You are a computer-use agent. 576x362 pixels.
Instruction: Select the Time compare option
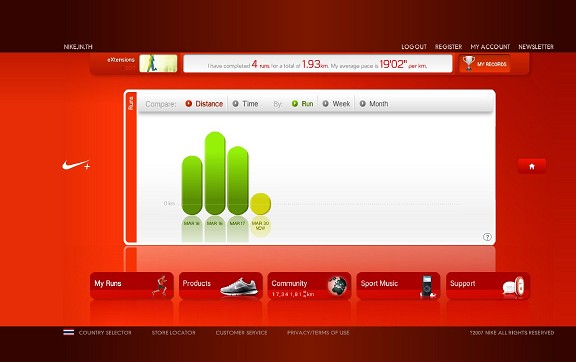pos(245,104)
